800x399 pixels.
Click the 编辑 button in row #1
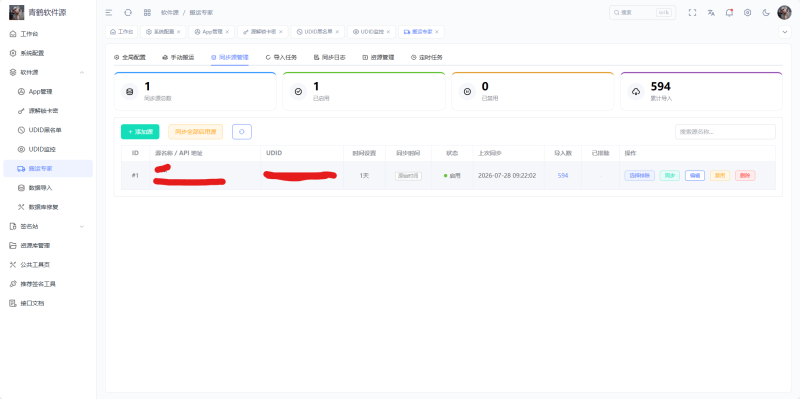point(695,176)
